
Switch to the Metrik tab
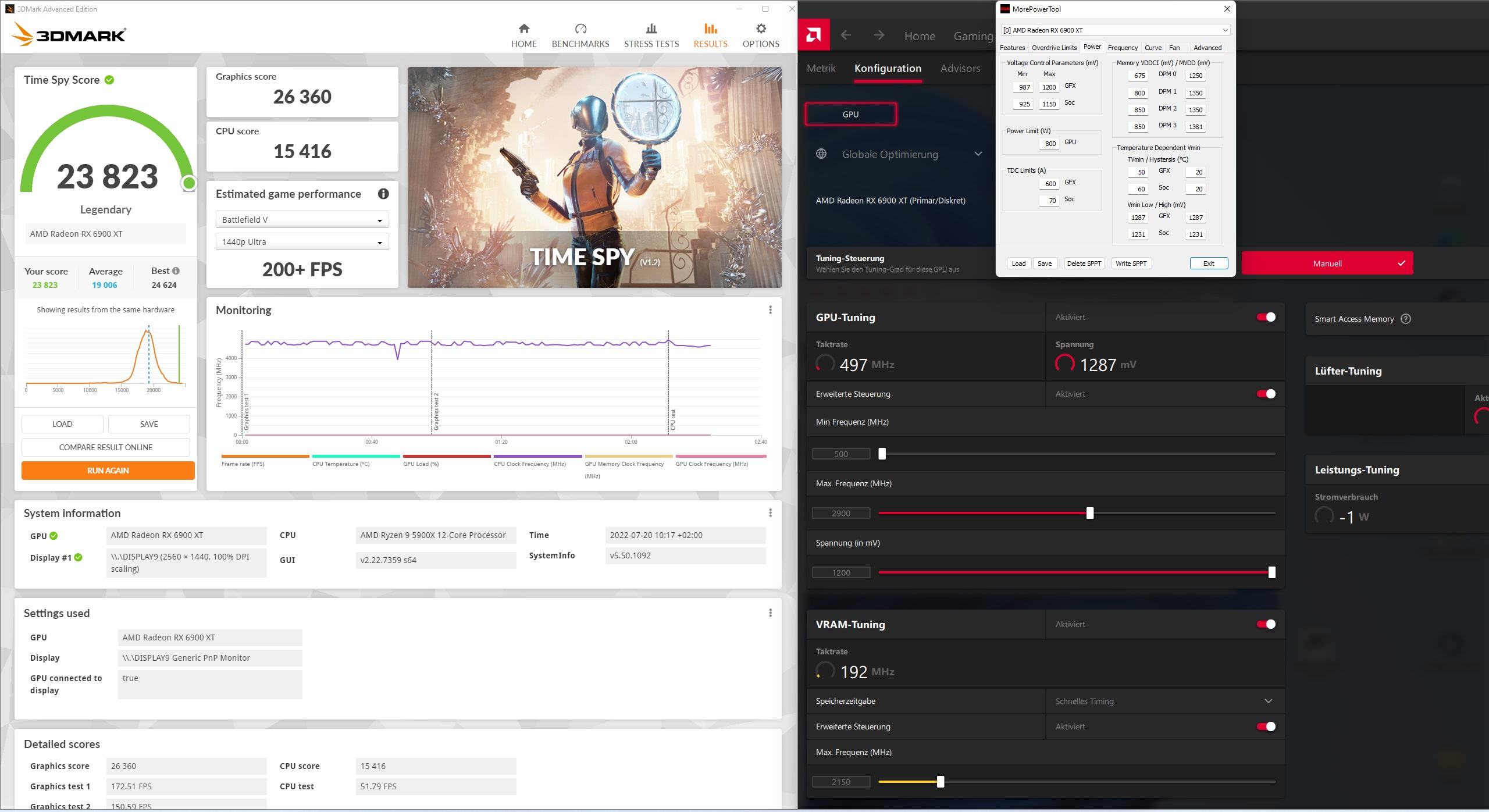821,68
